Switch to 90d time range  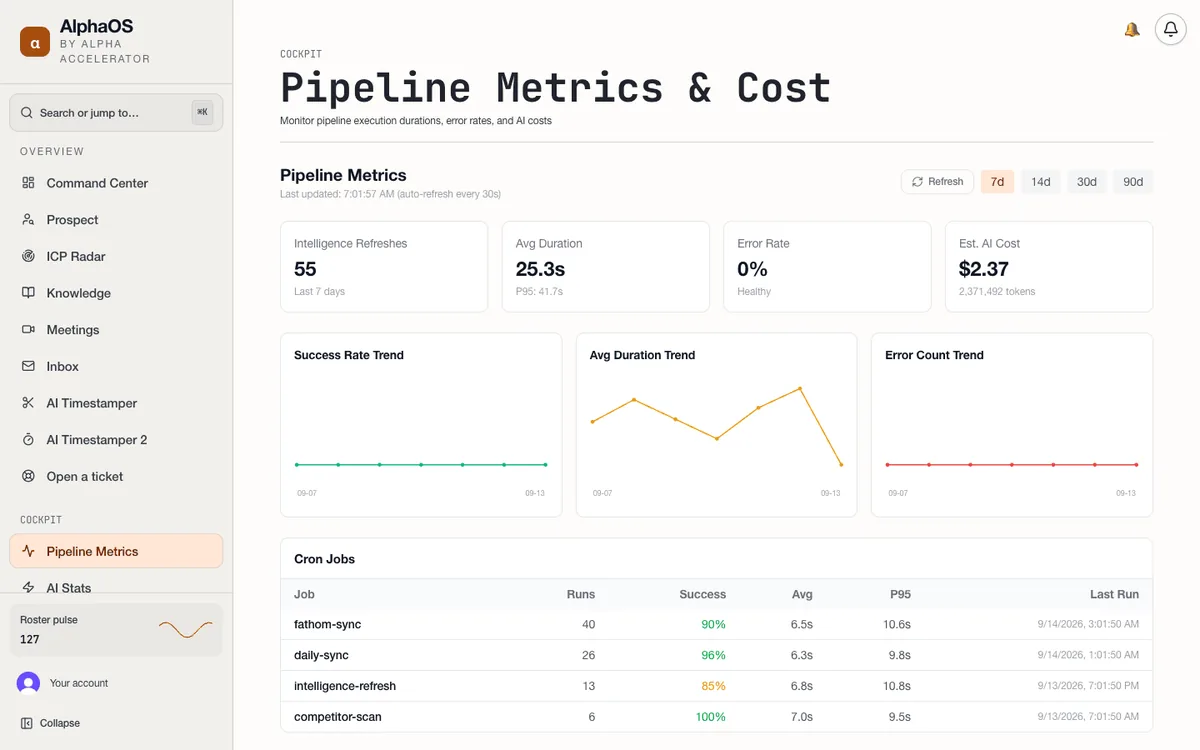[1133, 182]
